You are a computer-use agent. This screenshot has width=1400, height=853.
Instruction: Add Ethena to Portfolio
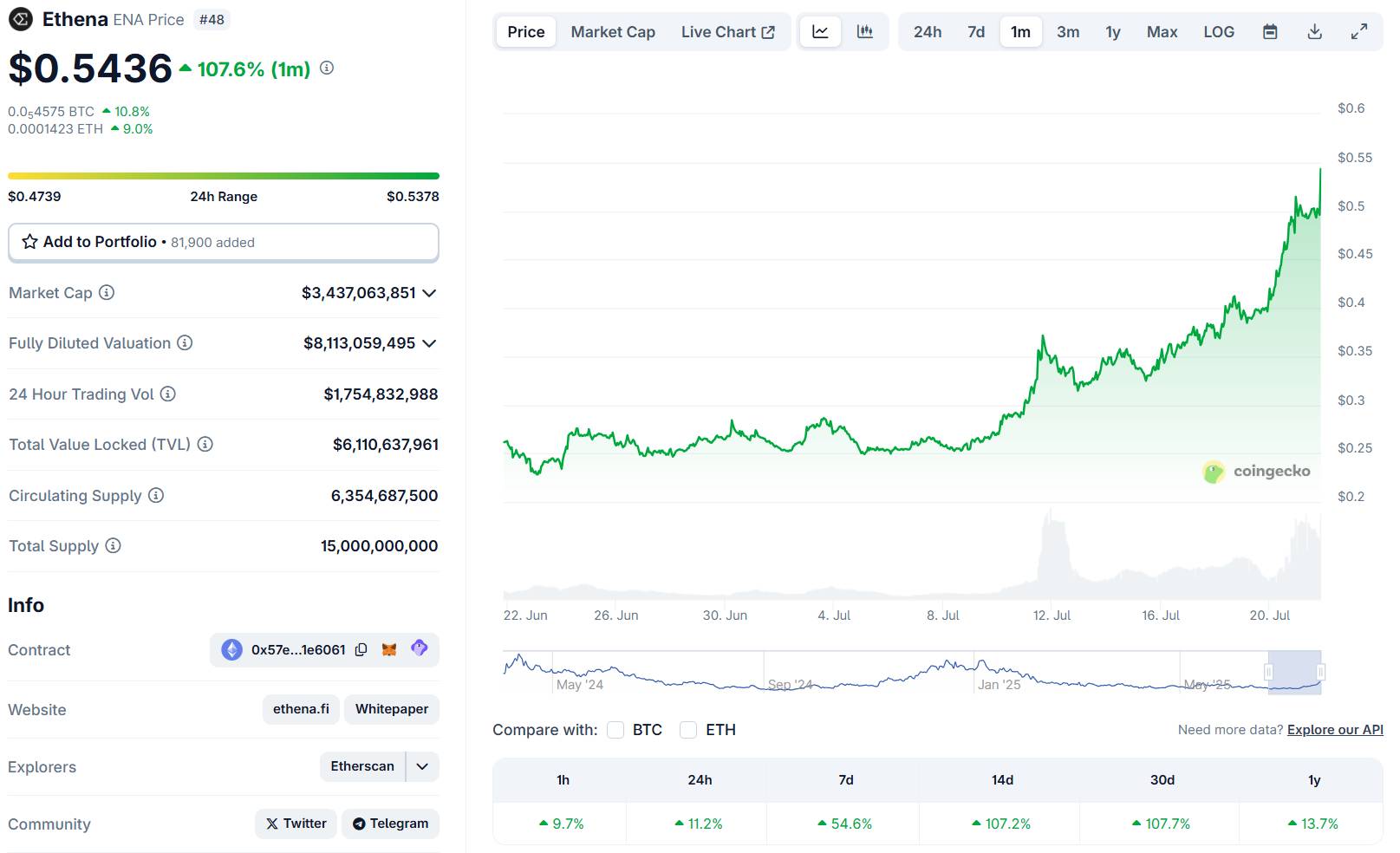click(x=224, y=242)
